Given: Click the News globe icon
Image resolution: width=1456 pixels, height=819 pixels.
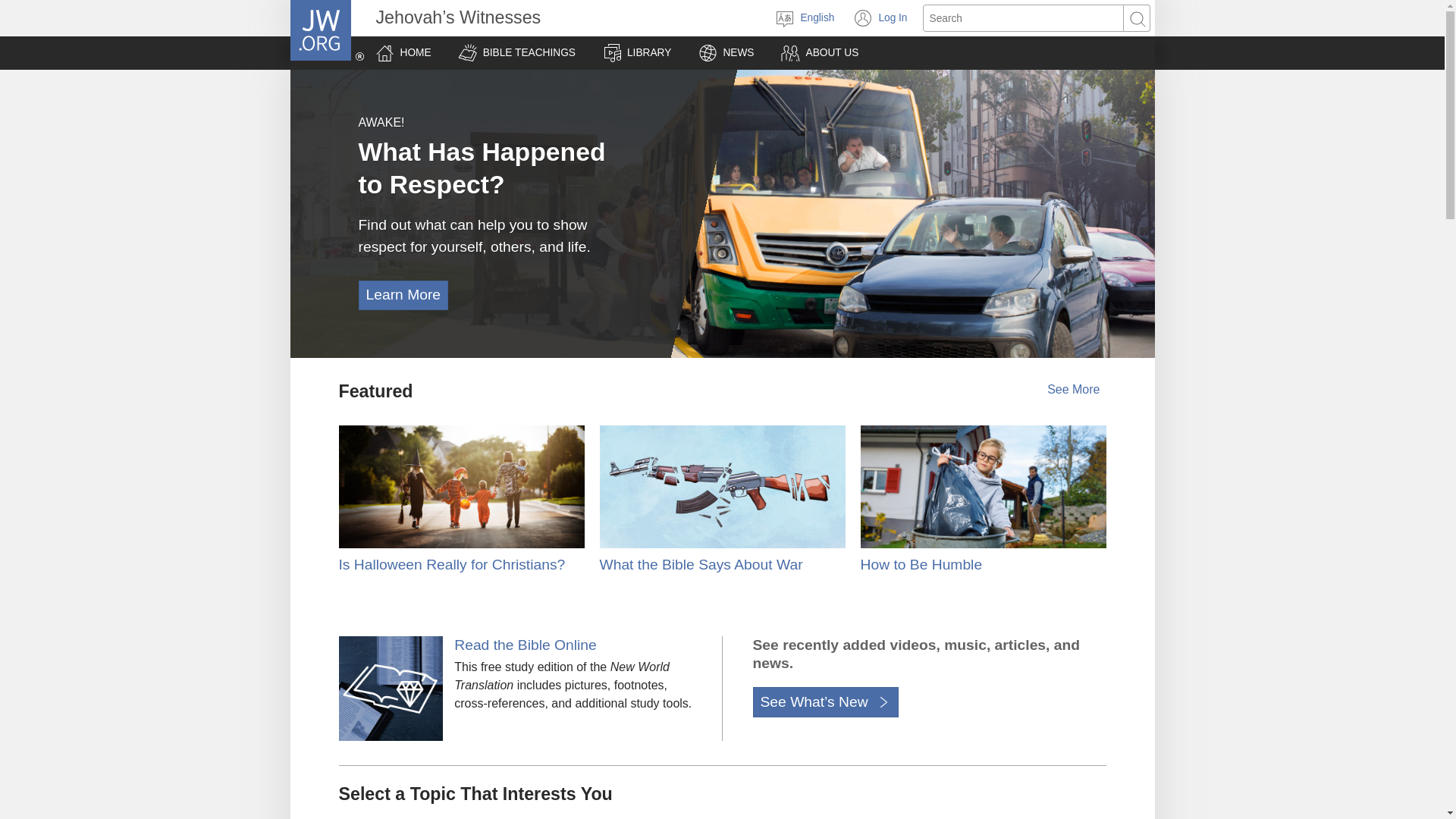Looking at the screenshot, I should click(x=708, y=53).
